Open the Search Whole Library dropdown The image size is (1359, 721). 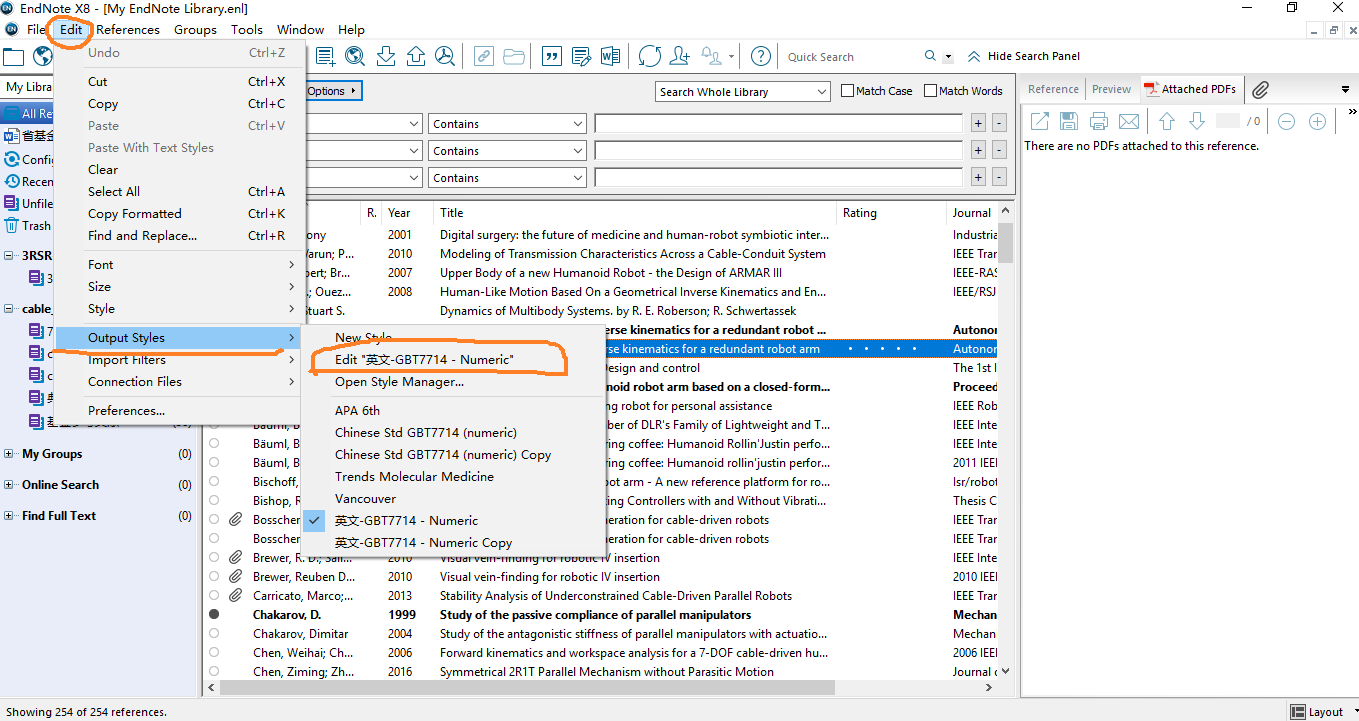pos(743,91)
